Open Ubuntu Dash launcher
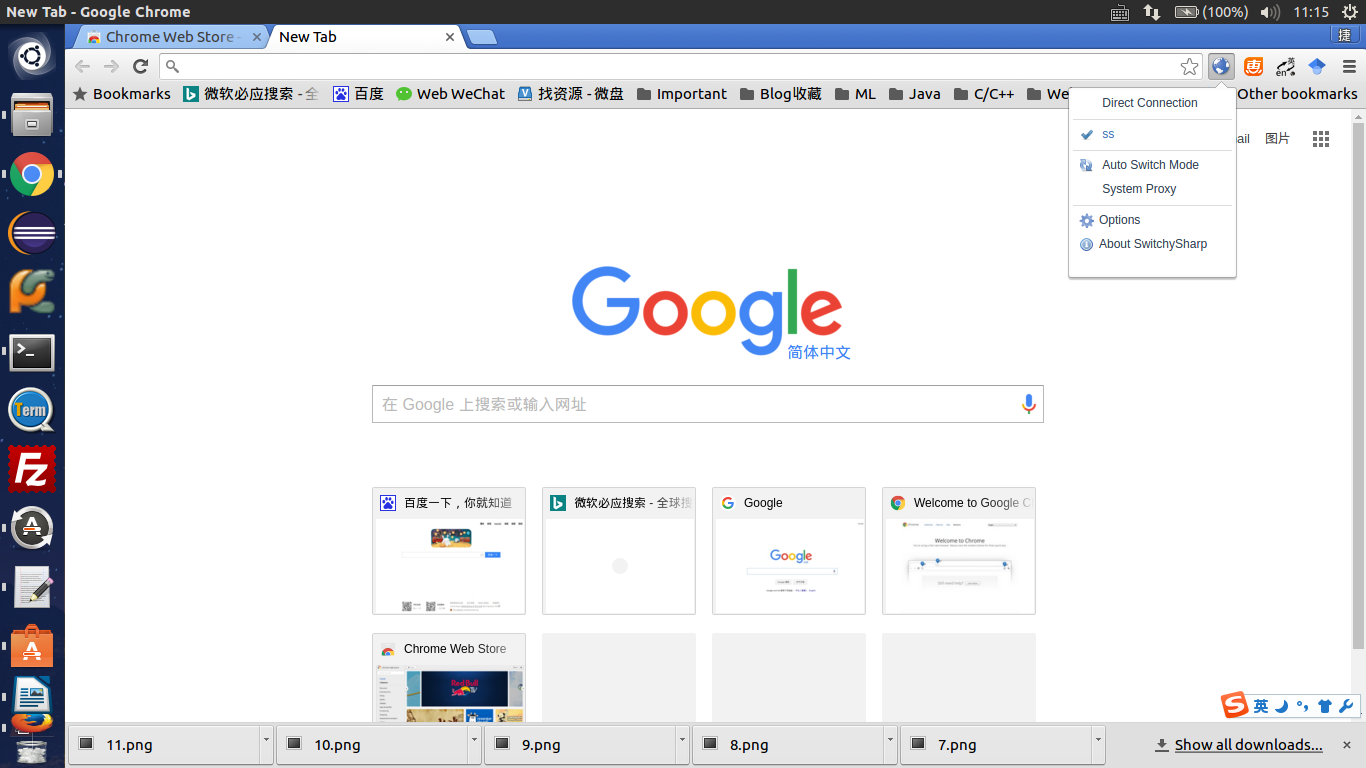The width and height of the screenshot is (1366, 768). point(32,56)
